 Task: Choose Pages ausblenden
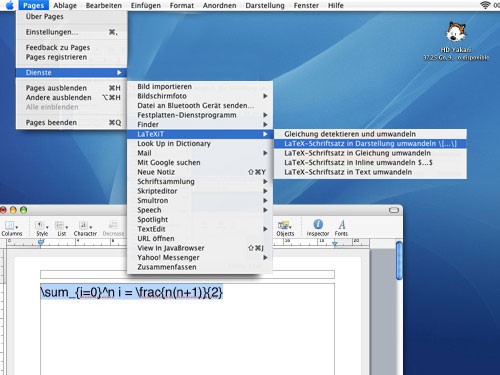(x=71, y=88)
